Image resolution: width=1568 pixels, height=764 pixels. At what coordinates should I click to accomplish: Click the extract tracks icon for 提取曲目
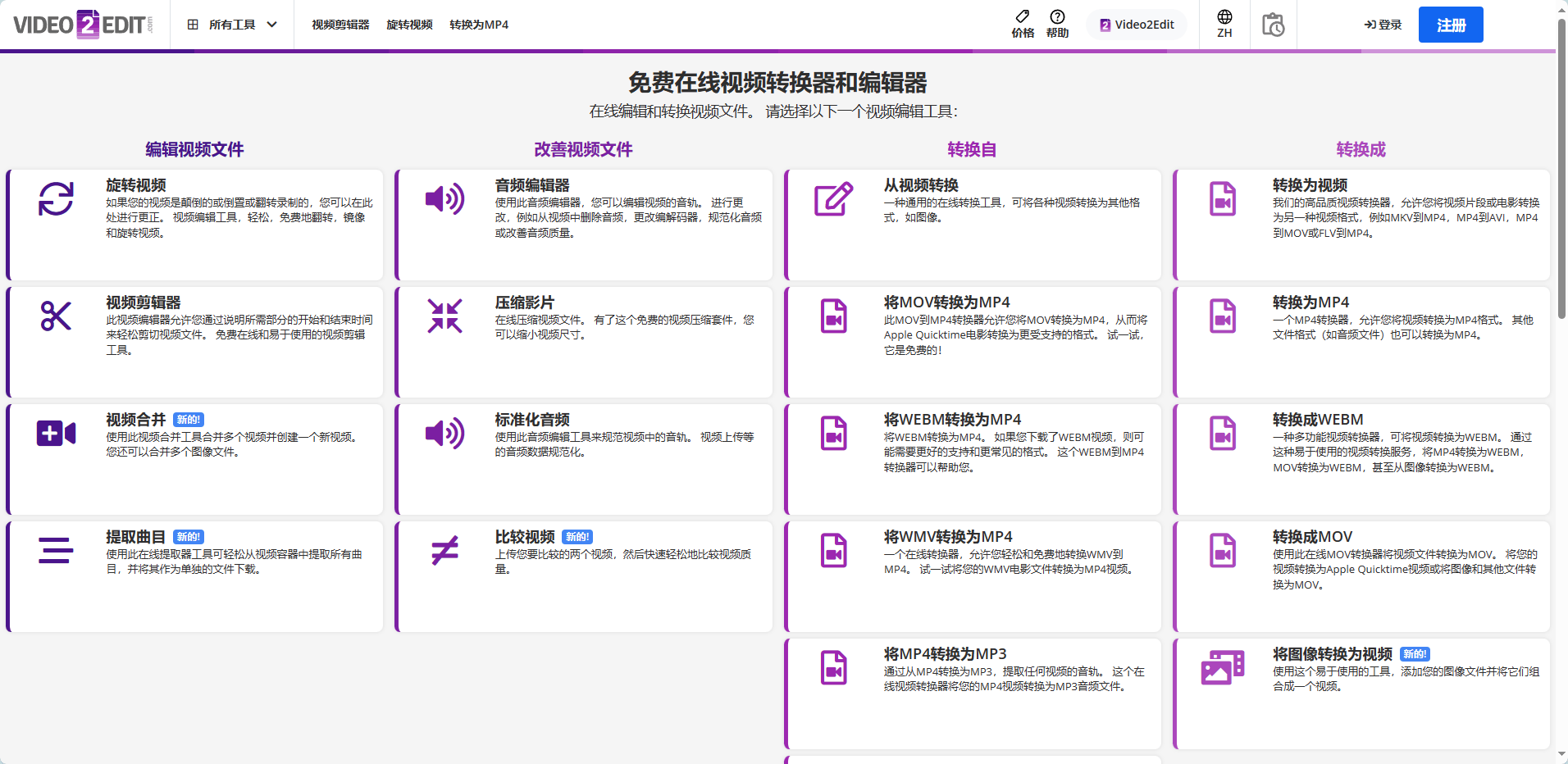(54, 550)
